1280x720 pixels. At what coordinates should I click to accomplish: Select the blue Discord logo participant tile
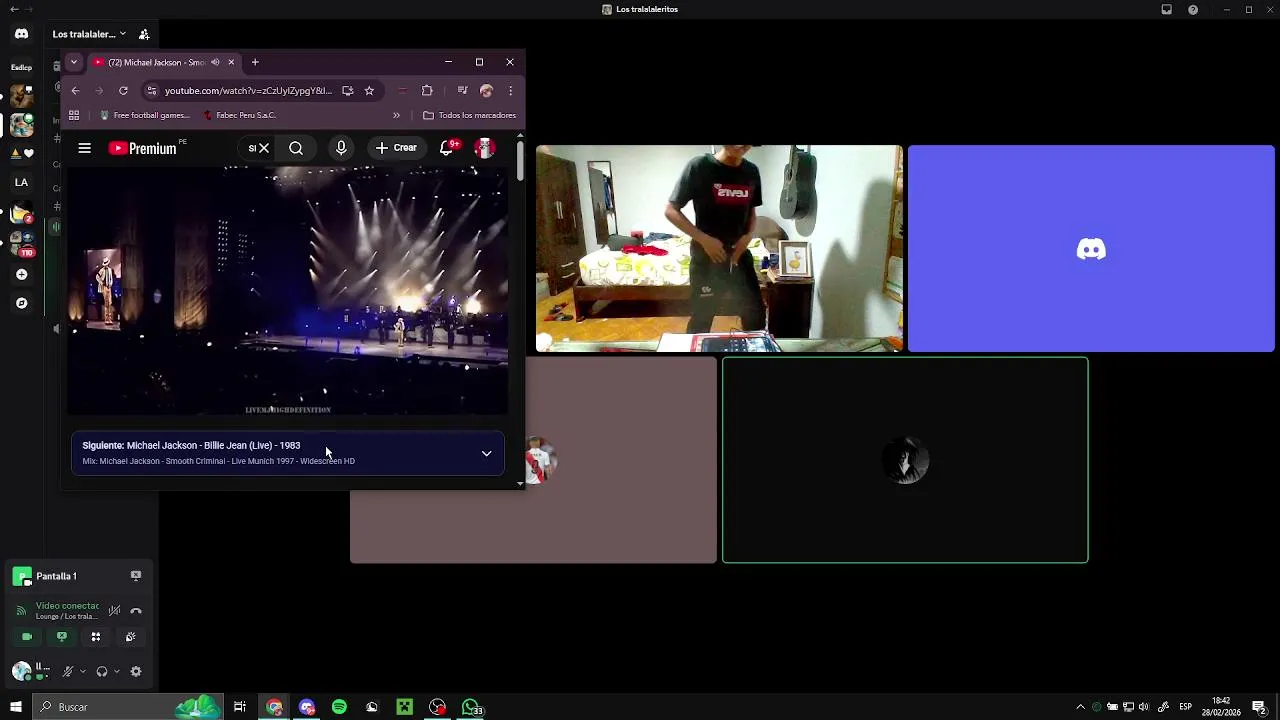(x=1091, y=249)
